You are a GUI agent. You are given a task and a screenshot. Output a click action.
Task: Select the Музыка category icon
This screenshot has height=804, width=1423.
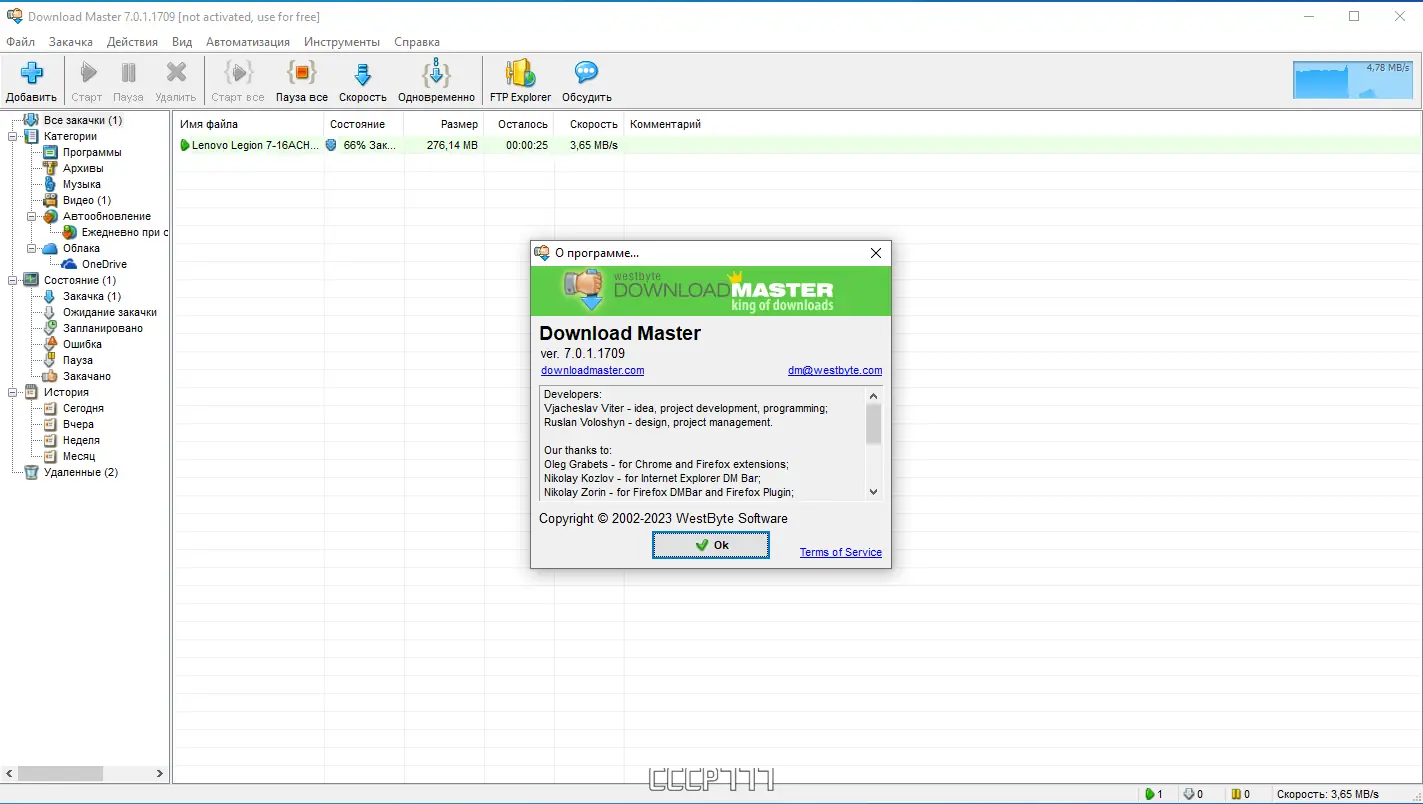coord(50,184)
